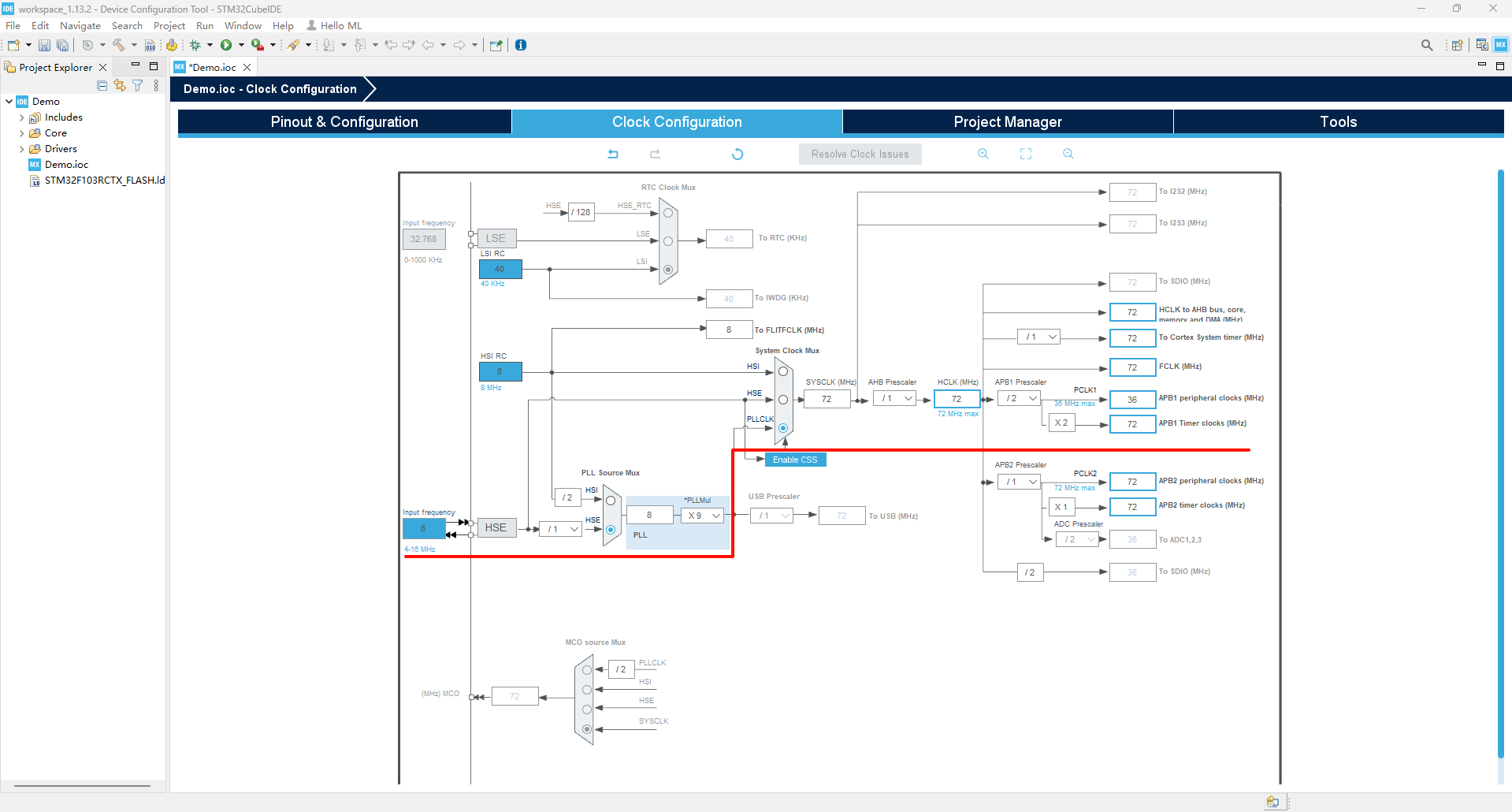
Task: Click Hello ML account link
Action: [335, 26]
